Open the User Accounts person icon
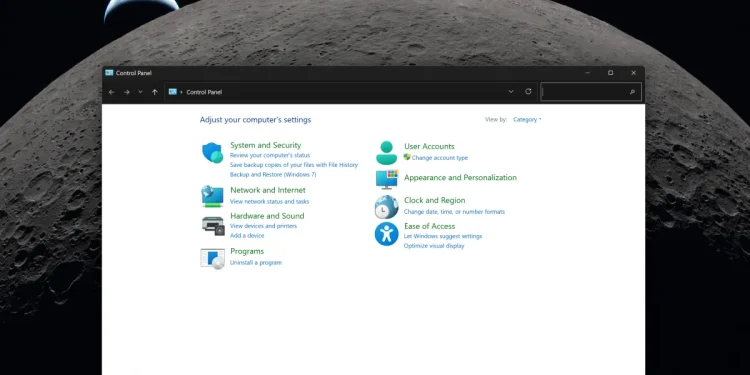This screenshot has width=750, height=375. [x=386, y=153]
